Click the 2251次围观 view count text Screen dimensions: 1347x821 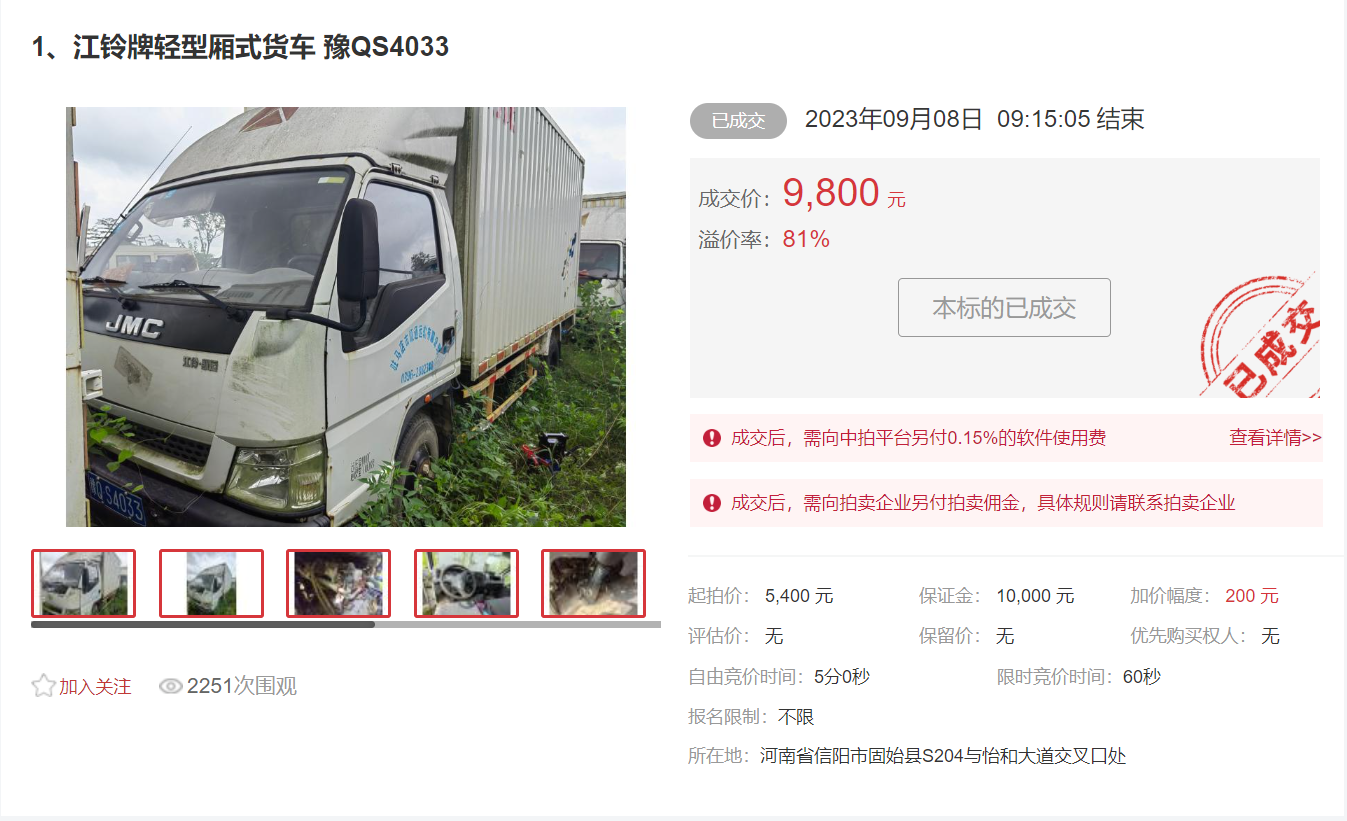[x=242, y=686]
